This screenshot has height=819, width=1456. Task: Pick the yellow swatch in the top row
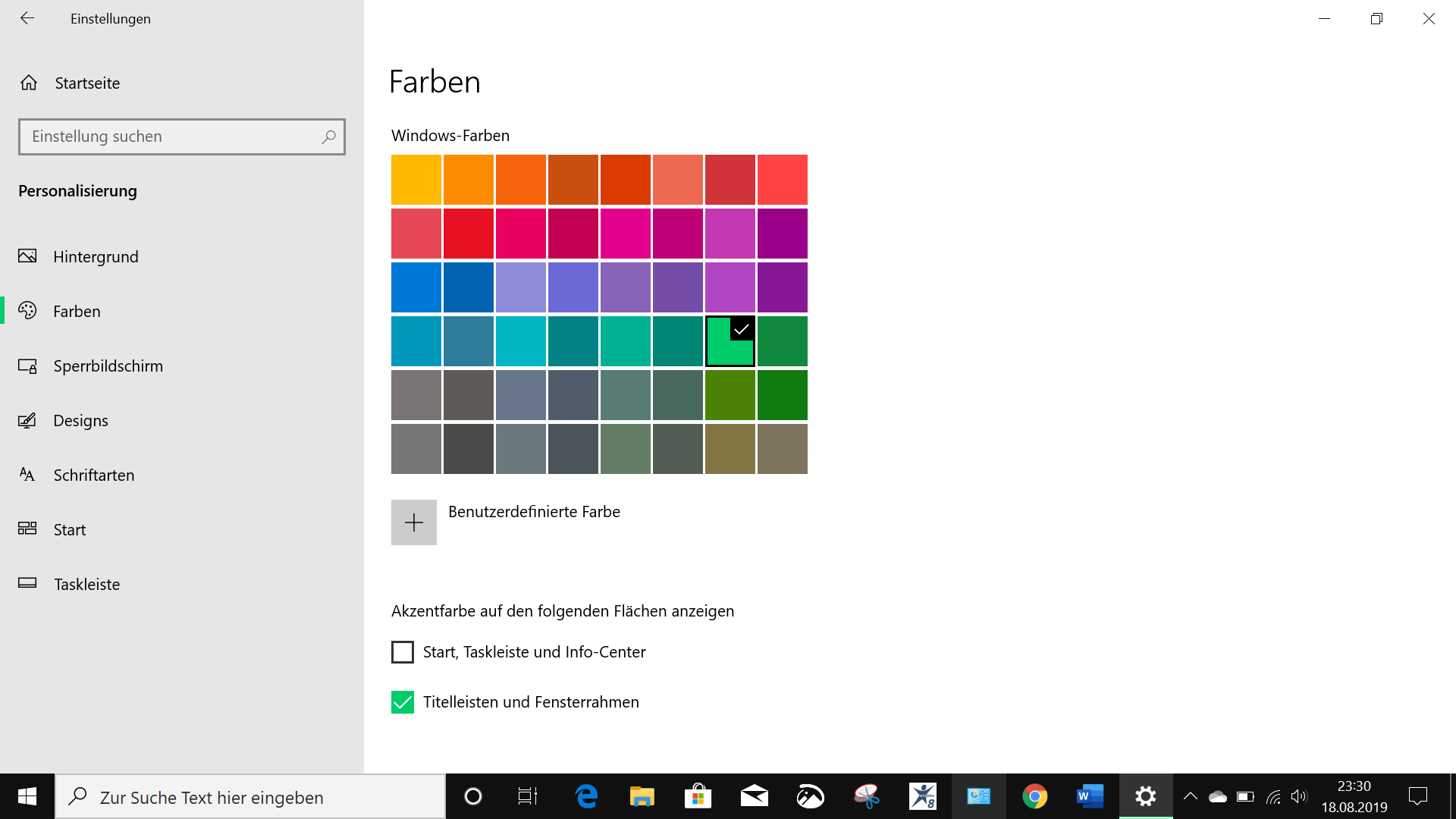click(x=416, y=180)
